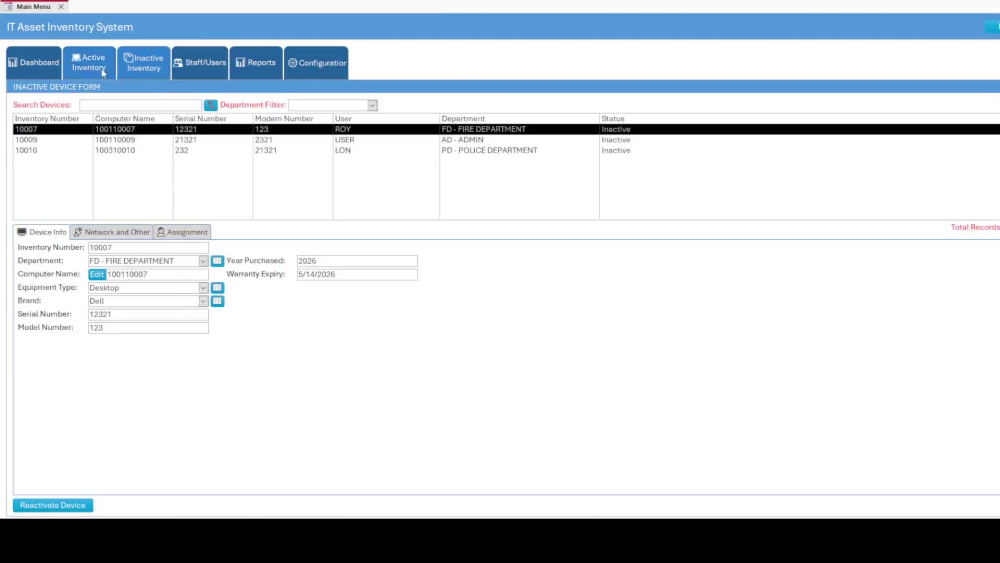Switch to Active Inventory tab
Image resolution: width=1000 pixels, height=563 pixels.
click(x=89, y=62)
